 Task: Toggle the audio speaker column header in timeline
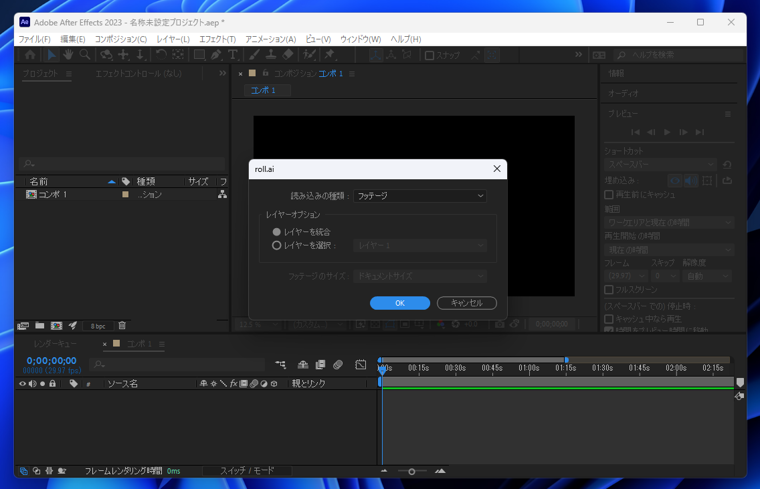pyautogui.click(x=32, y=383)
